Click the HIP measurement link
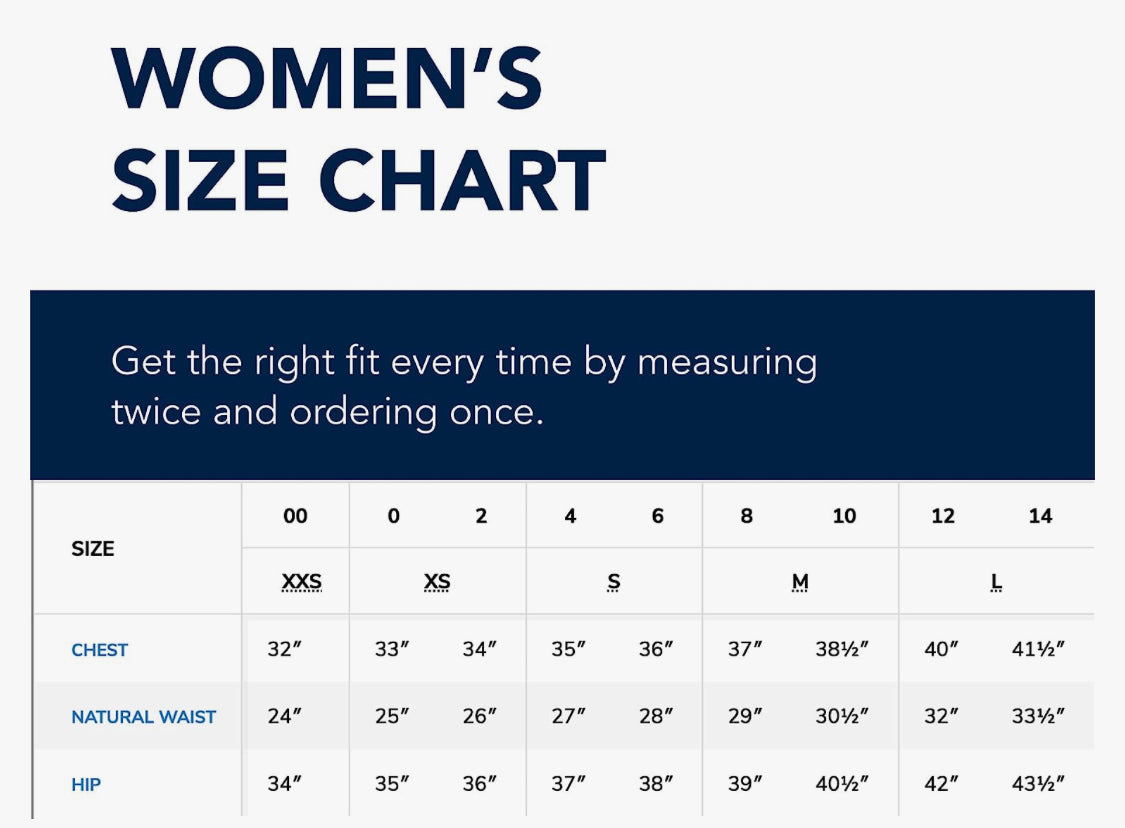The width and height of the screenshot is (1125, 828). tap(86, 785)
